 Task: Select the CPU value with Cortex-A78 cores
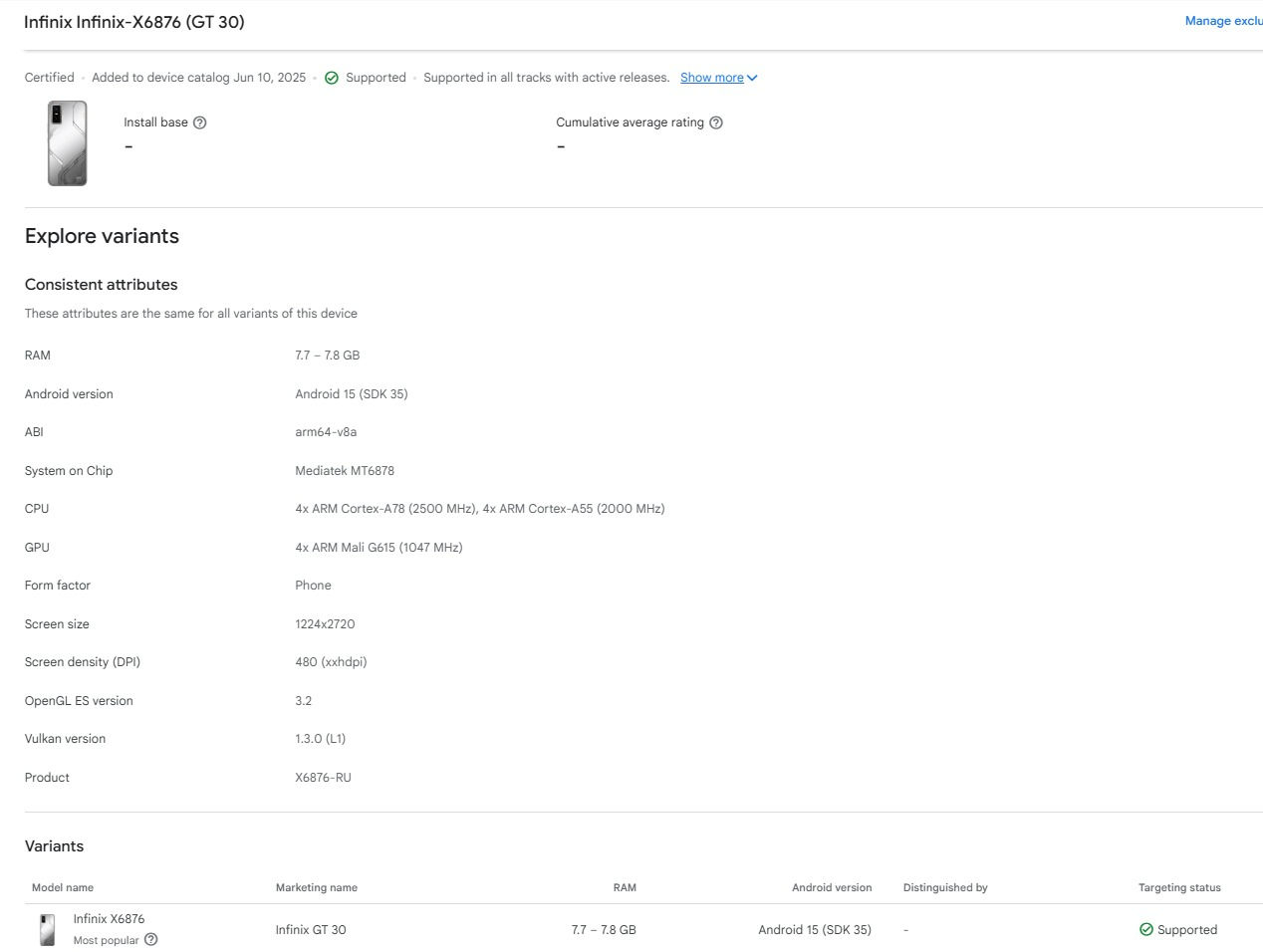click(480, 509)
